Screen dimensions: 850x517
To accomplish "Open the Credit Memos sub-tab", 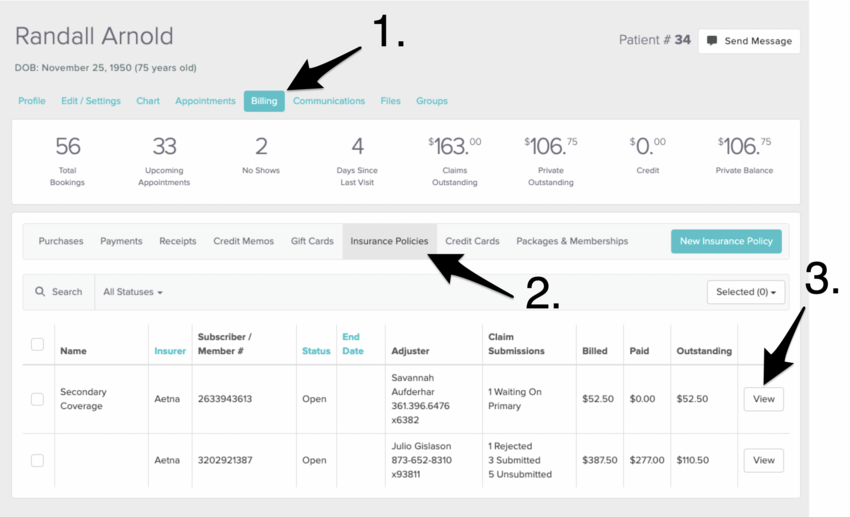I will click(243, 241).
